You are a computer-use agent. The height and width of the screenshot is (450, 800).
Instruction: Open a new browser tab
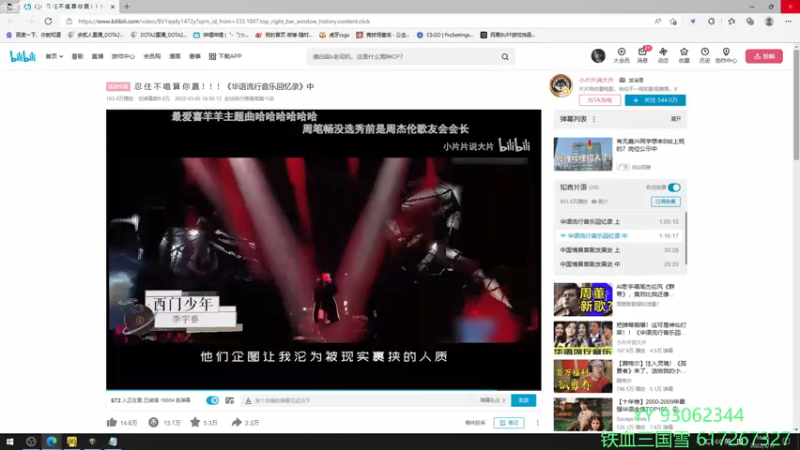click(127, 7)
